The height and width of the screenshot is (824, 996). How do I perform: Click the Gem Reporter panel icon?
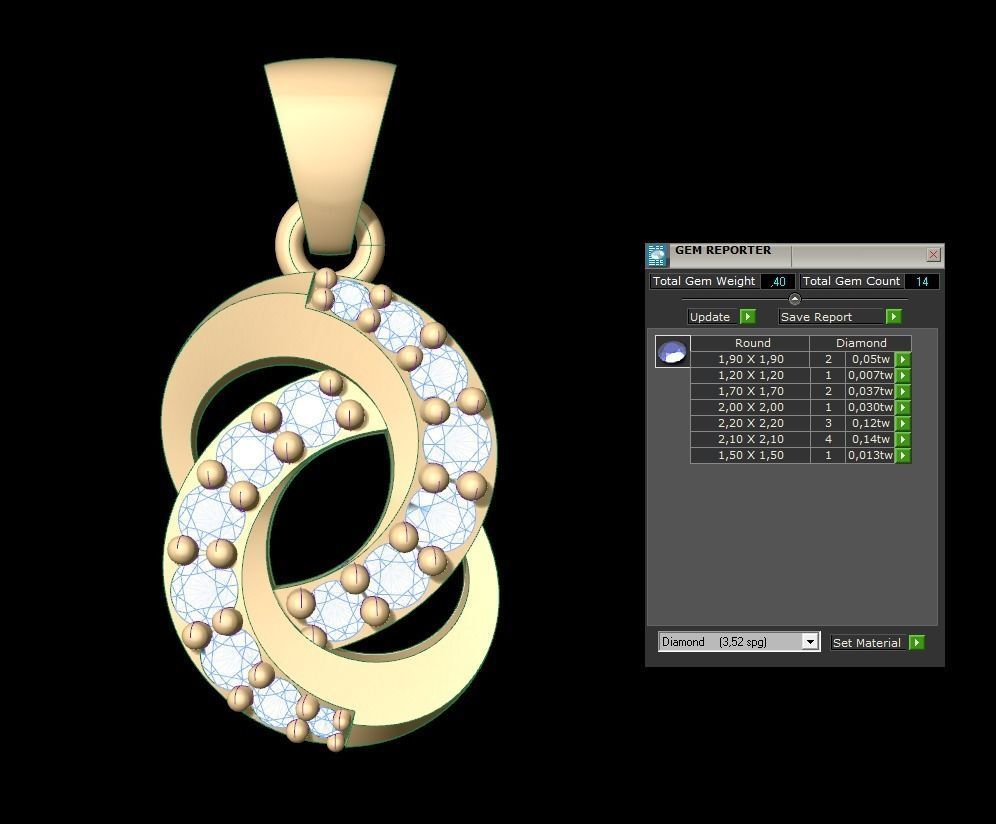coord(657,255)
